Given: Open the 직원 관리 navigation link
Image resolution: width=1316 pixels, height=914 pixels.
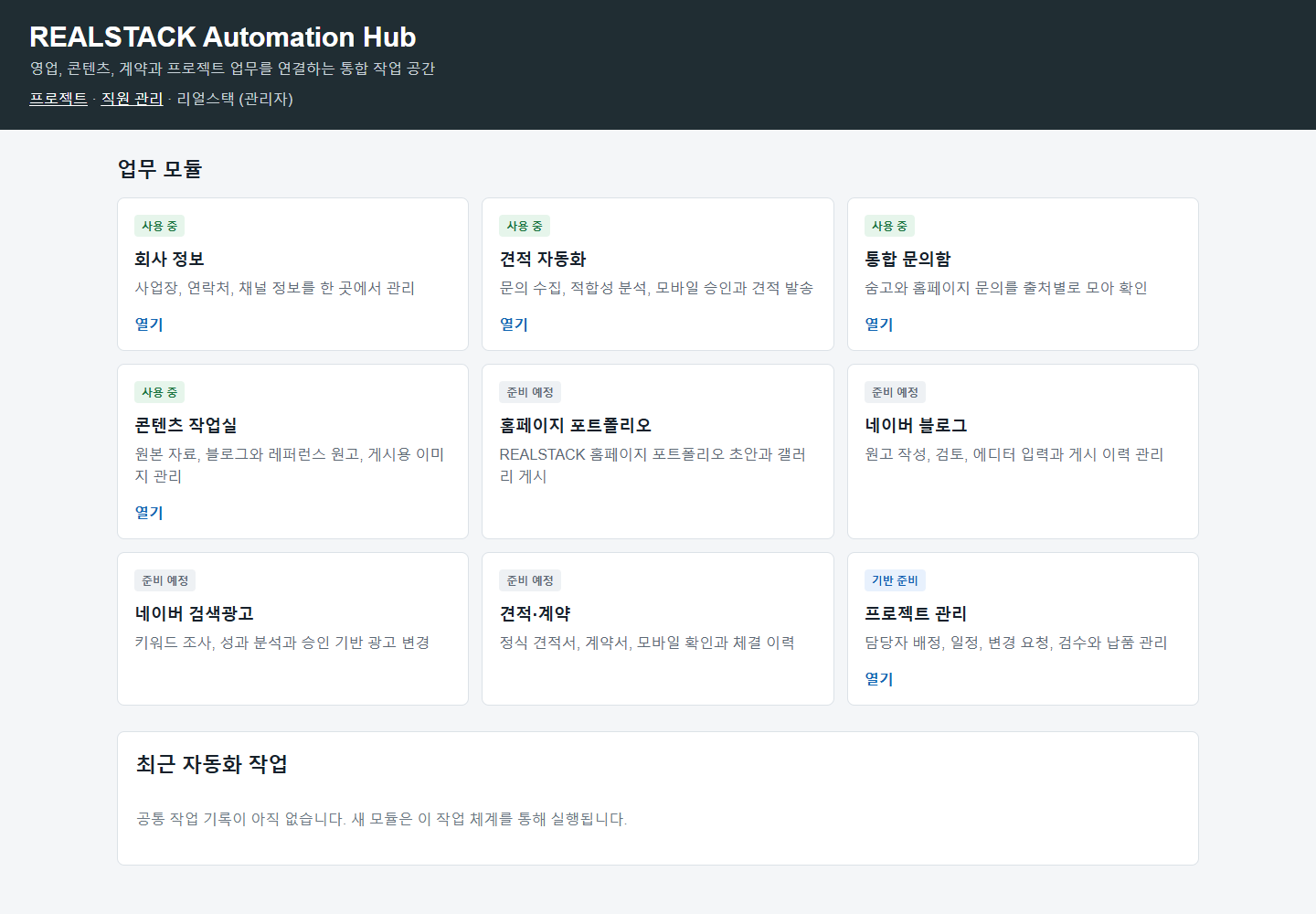Looking at the screenshot, I should click(x=132, y=99).
